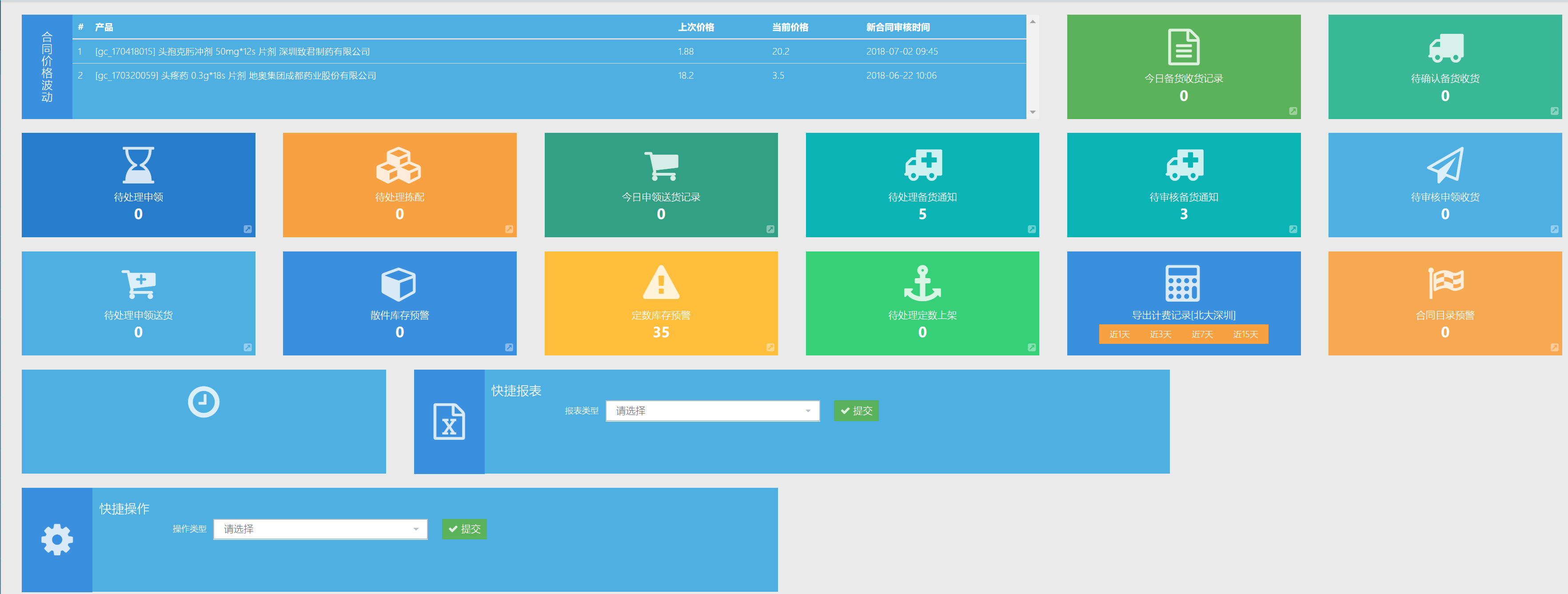Open link arrow on 合同目录预警 tile
1568x594 pixels.
[x=1555, y=347]
